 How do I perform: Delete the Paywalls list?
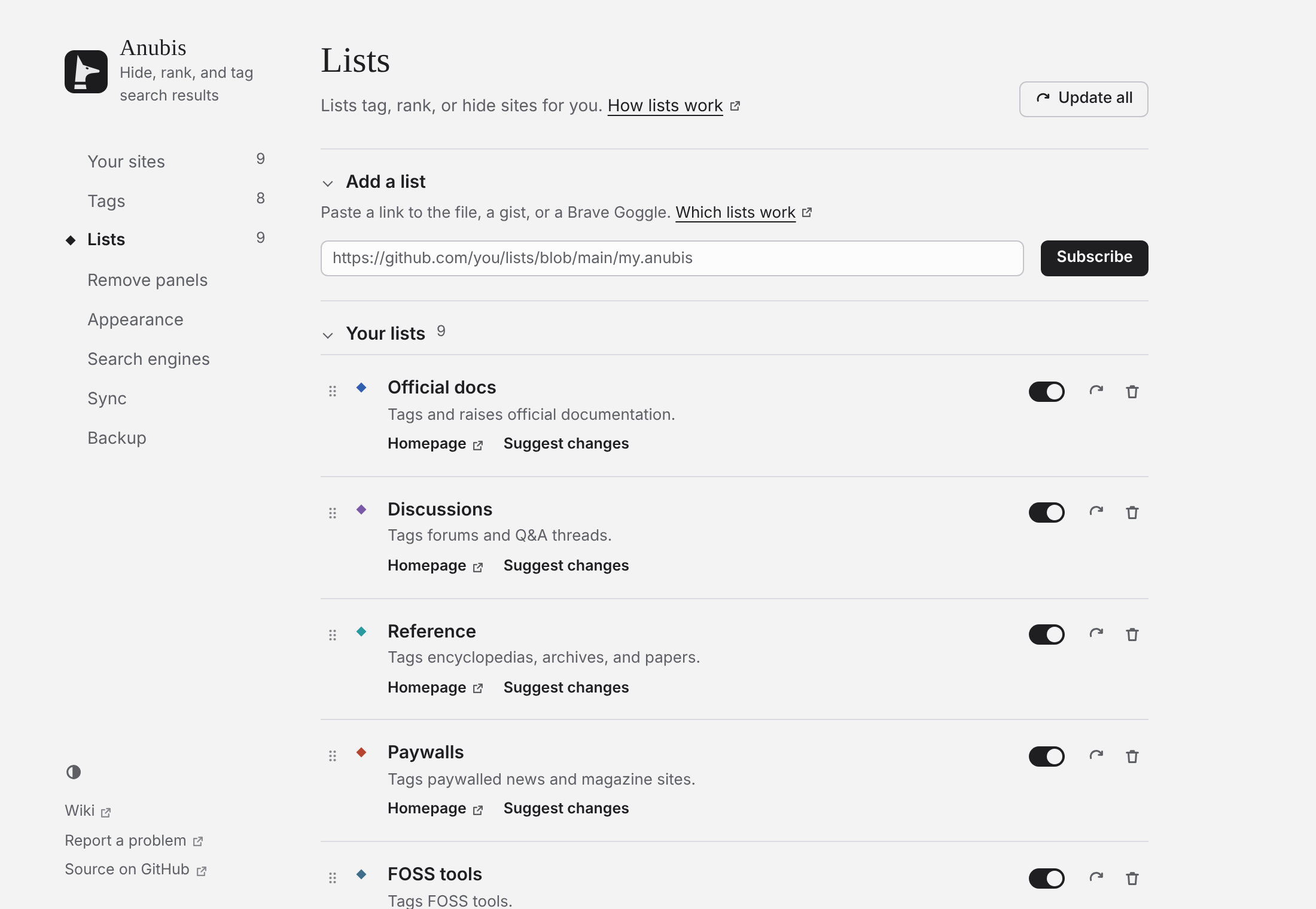click(x=1132, y=757)
